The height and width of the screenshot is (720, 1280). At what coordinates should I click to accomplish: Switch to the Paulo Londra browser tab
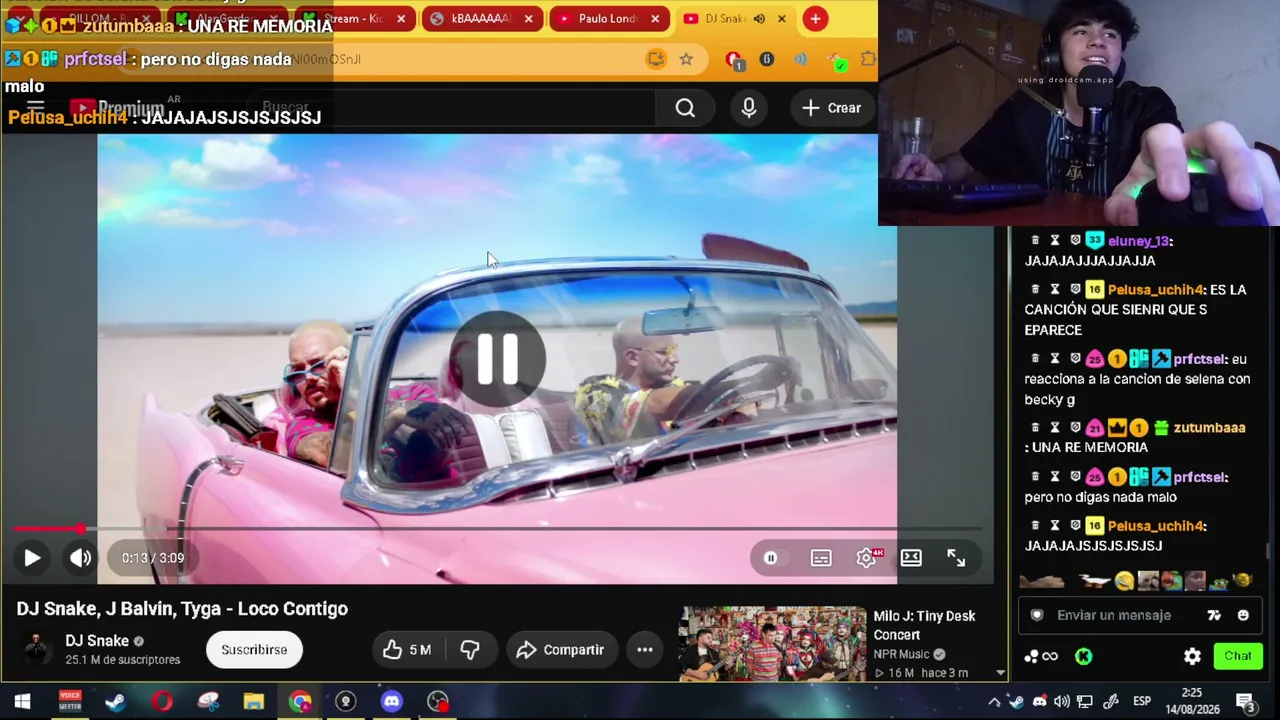tap(610, 18)
